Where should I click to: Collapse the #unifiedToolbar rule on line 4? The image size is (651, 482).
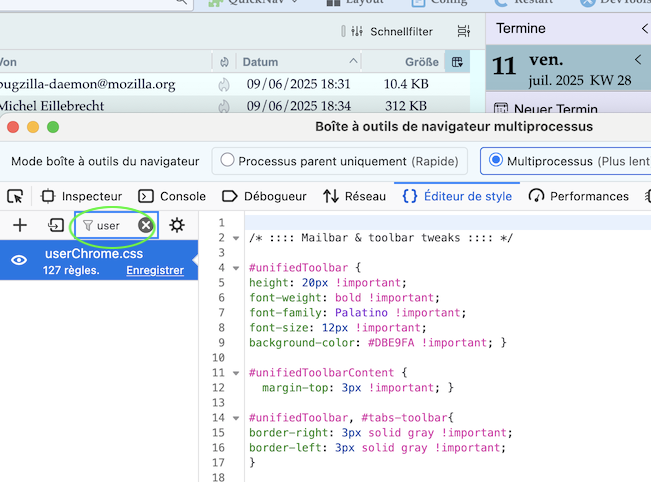236,268
